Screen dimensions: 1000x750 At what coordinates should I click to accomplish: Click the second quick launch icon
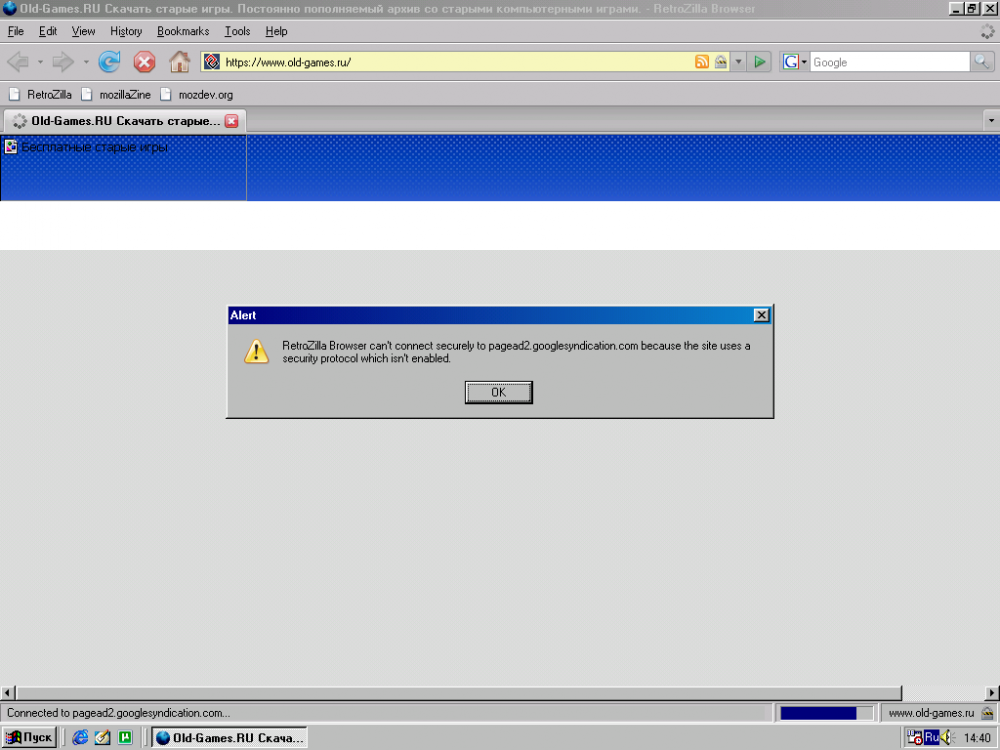102,738
